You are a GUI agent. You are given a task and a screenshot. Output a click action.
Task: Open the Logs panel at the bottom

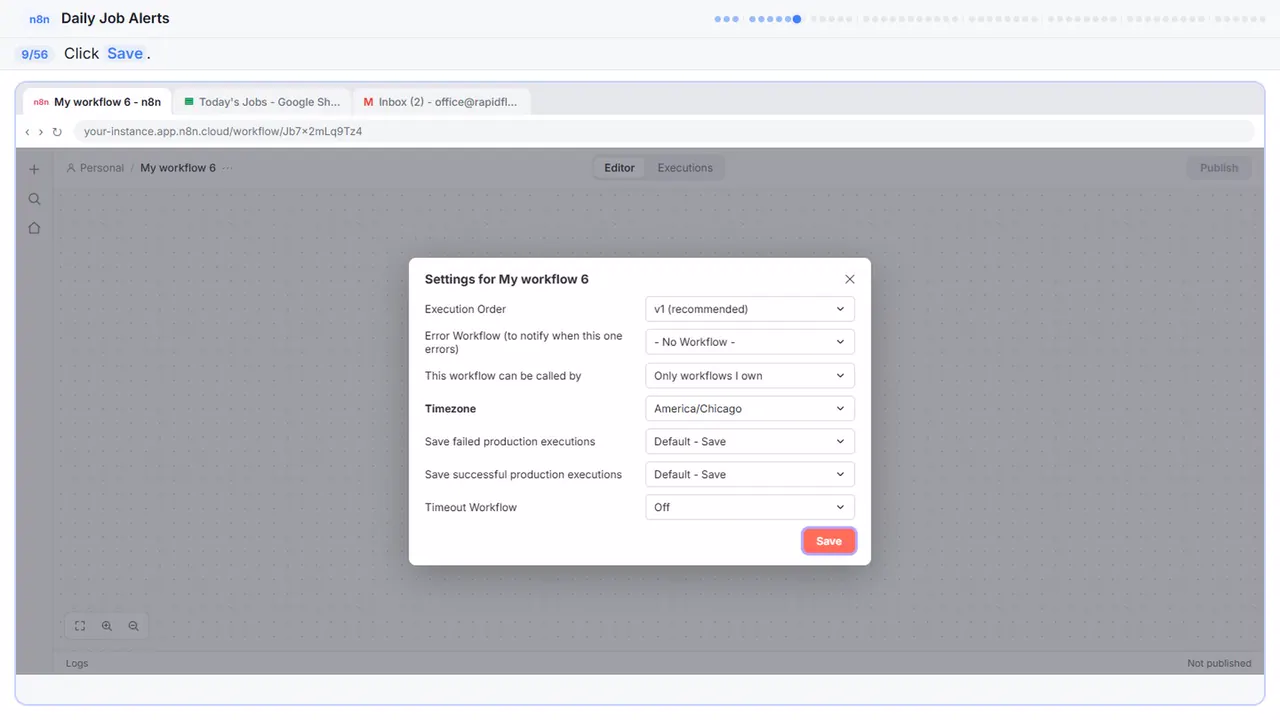click(77, 663)
